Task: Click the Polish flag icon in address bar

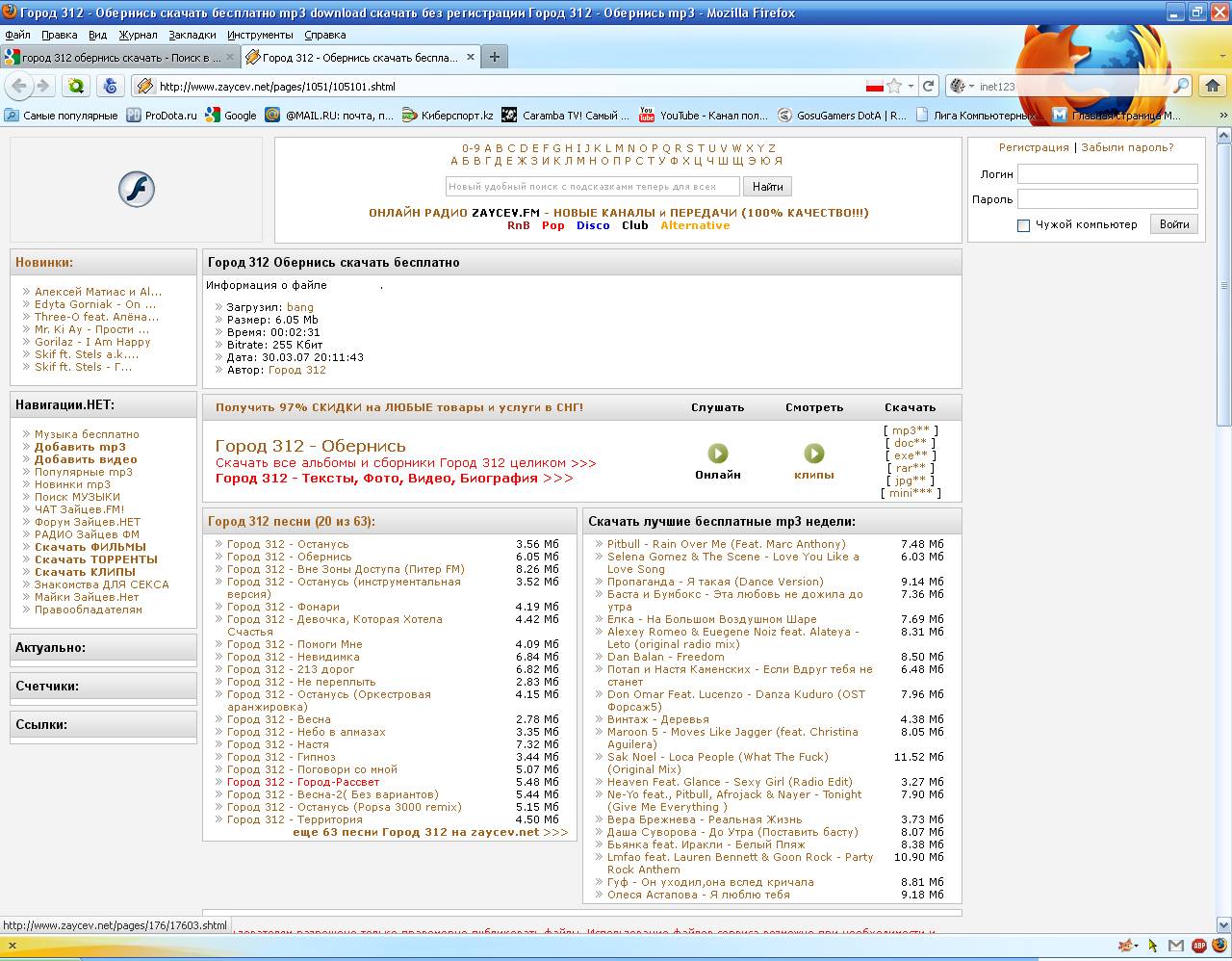Action: pyautogui.click(x=874, y=86)
